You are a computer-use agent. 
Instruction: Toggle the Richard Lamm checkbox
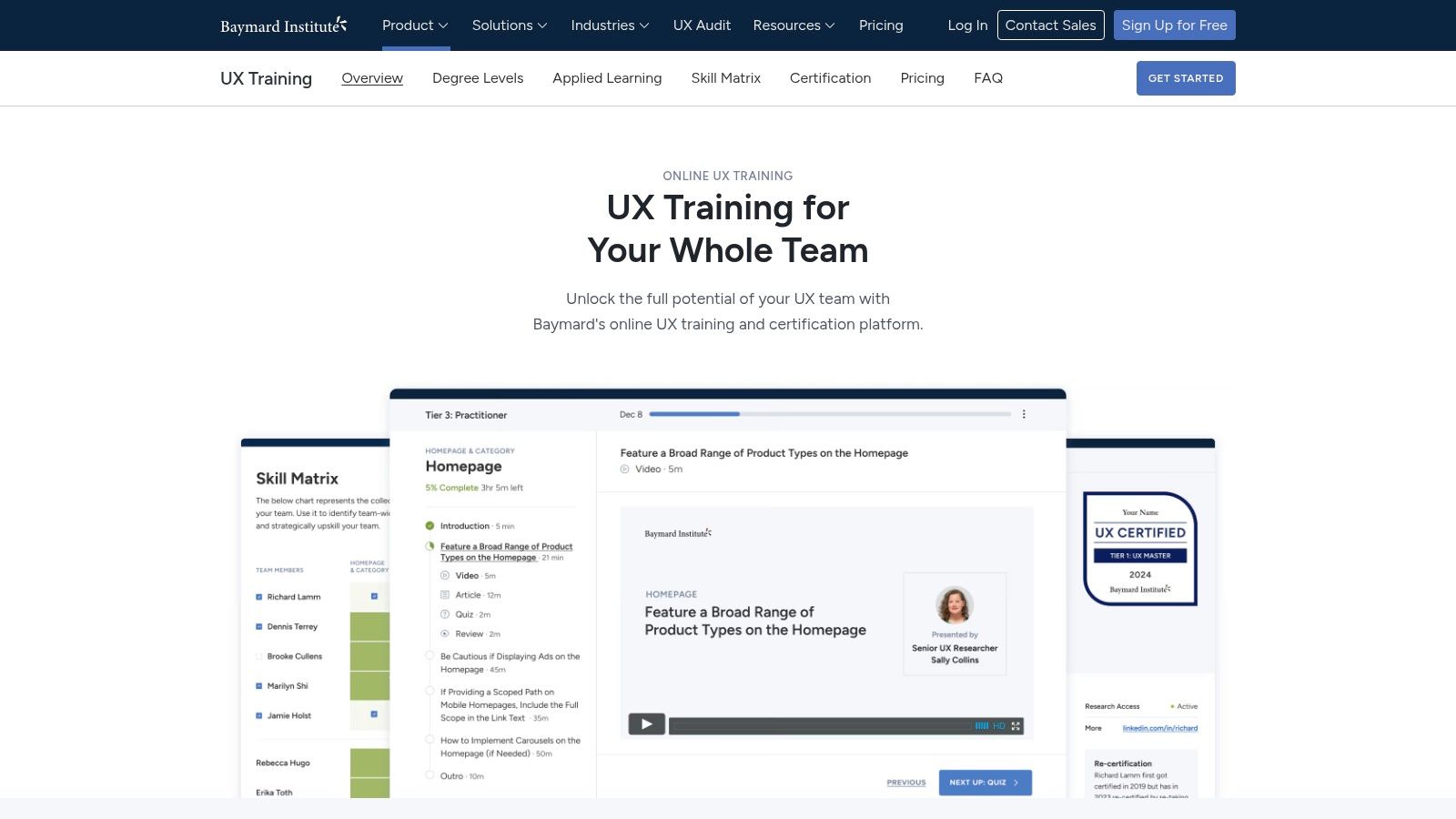(259, 597)
